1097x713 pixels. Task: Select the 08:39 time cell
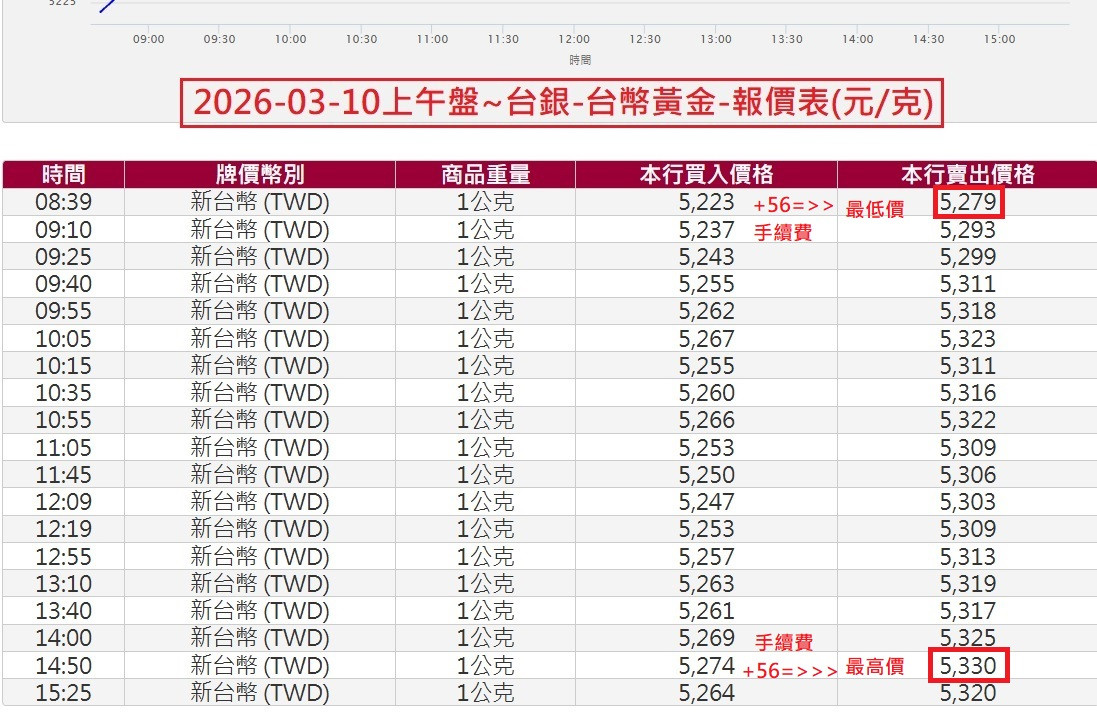(64, 202)
